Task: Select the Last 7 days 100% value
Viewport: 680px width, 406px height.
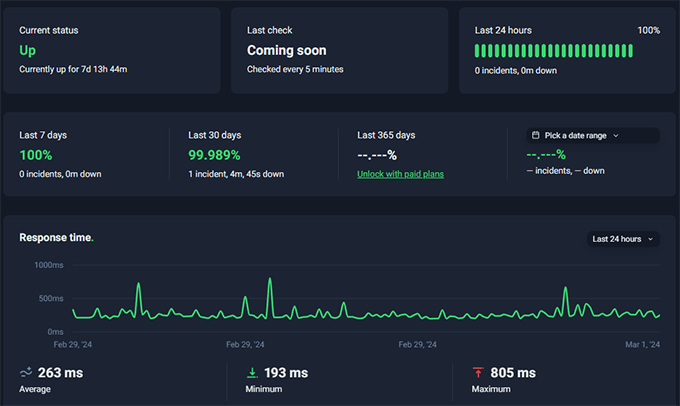Action: point(36,155)
